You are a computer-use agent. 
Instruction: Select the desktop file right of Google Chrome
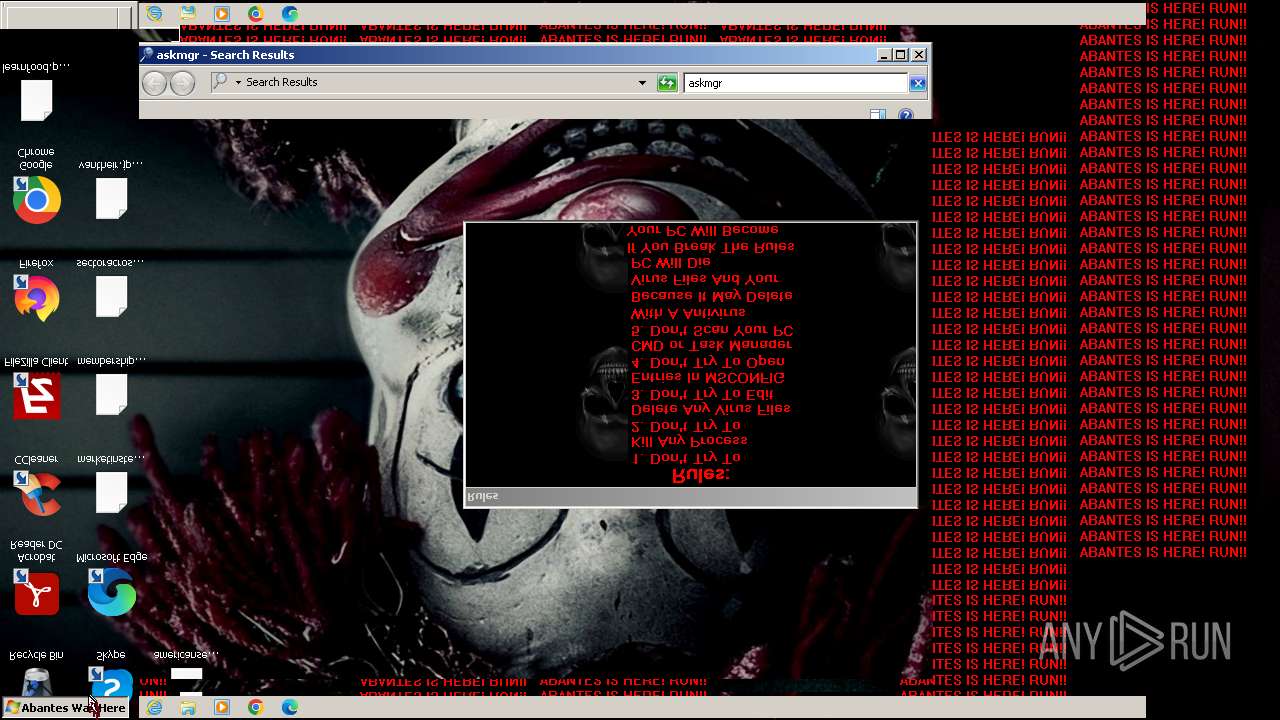pos(111,190)
